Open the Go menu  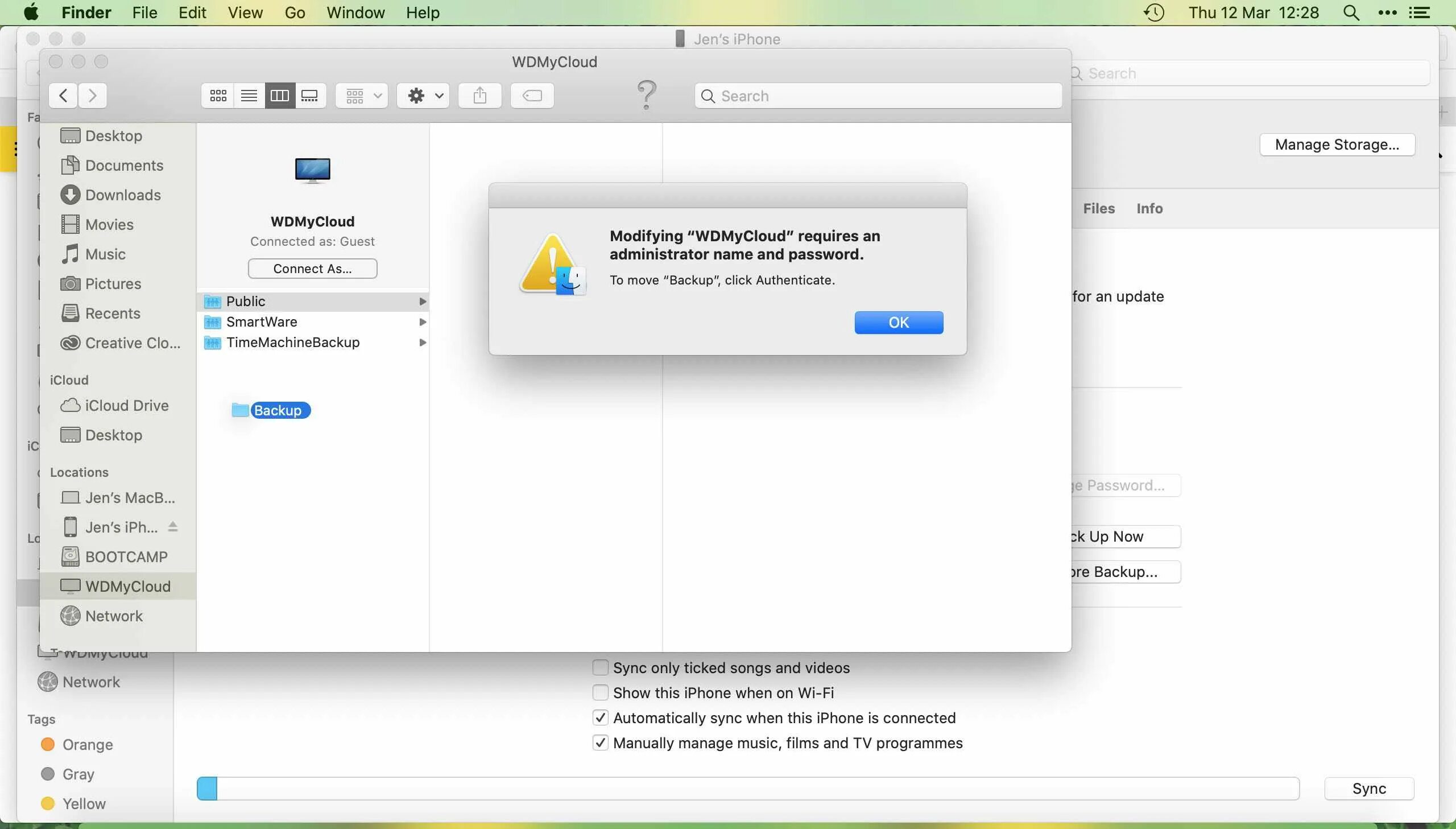coord(295,13)
